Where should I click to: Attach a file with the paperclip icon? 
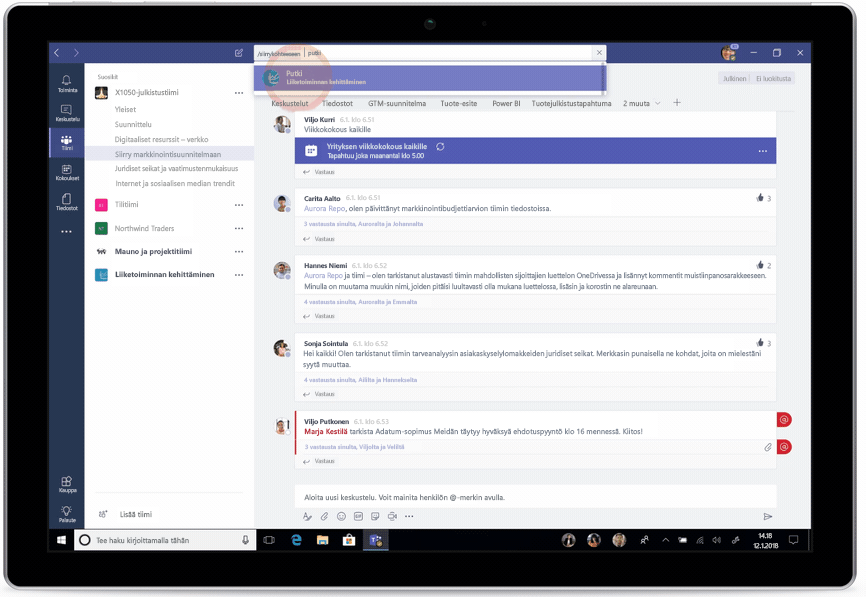point(324,516)
